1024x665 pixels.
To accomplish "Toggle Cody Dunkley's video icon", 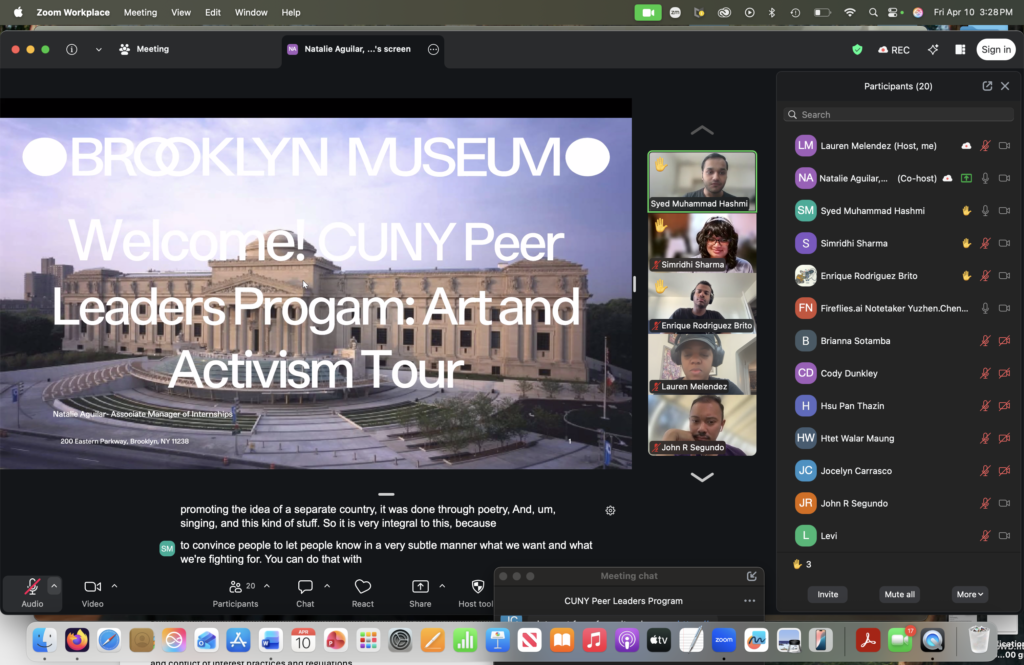I will coord(1004,373).
